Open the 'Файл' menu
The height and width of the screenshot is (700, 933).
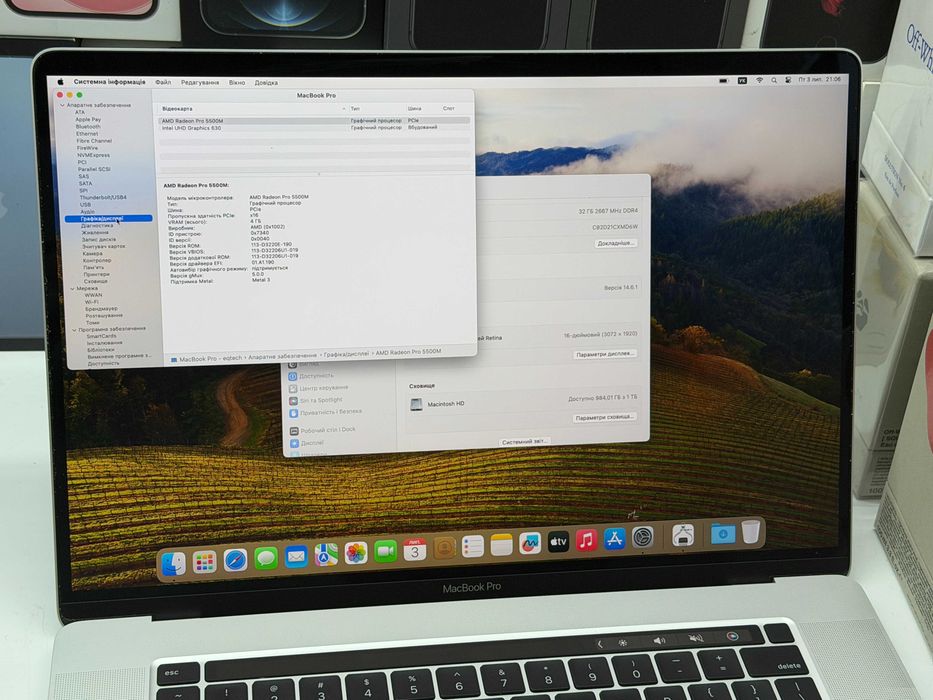point(163,82)
